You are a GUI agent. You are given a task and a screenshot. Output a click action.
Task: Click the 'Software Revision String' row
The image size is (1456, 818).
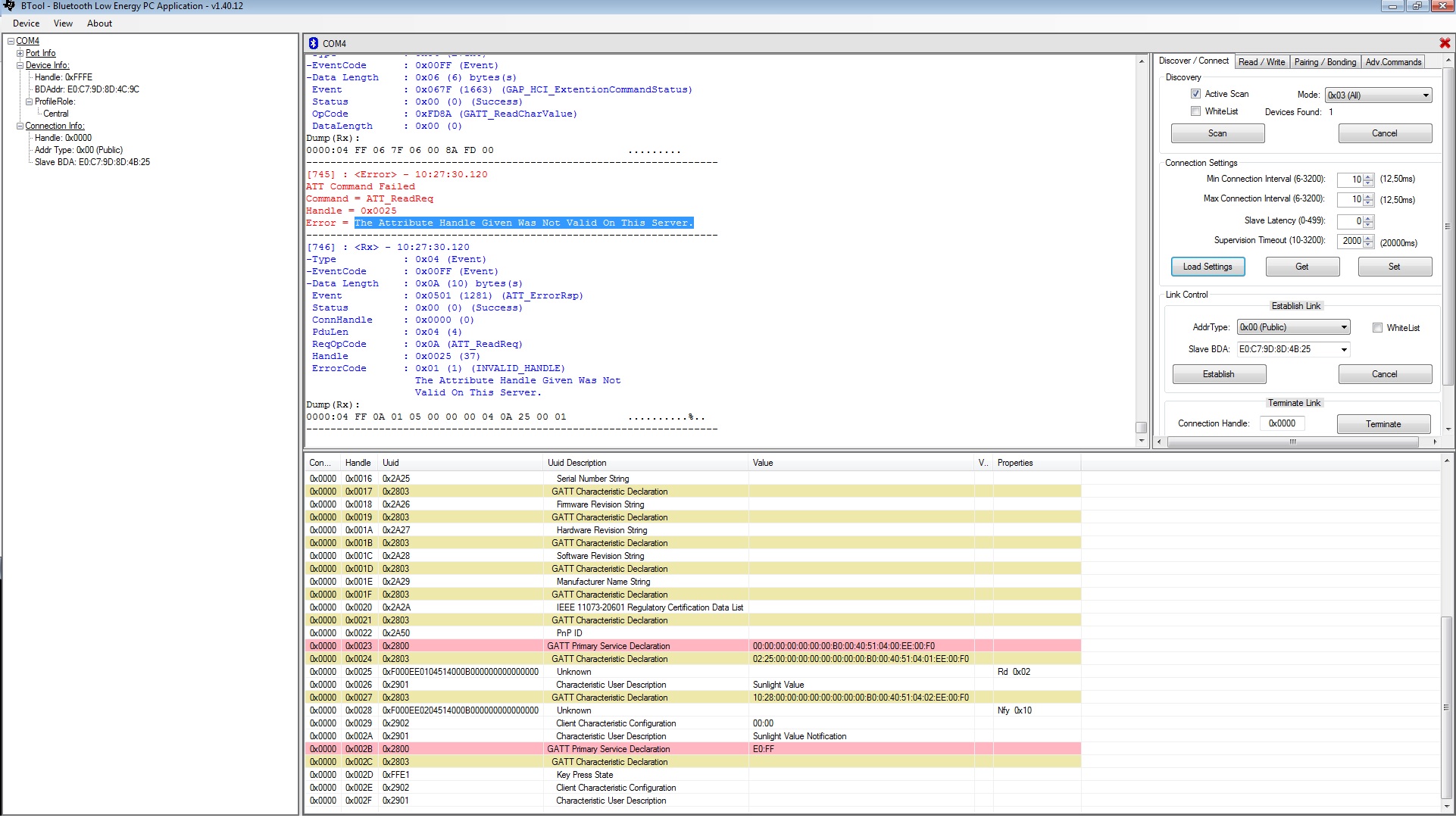click(692, 556)
